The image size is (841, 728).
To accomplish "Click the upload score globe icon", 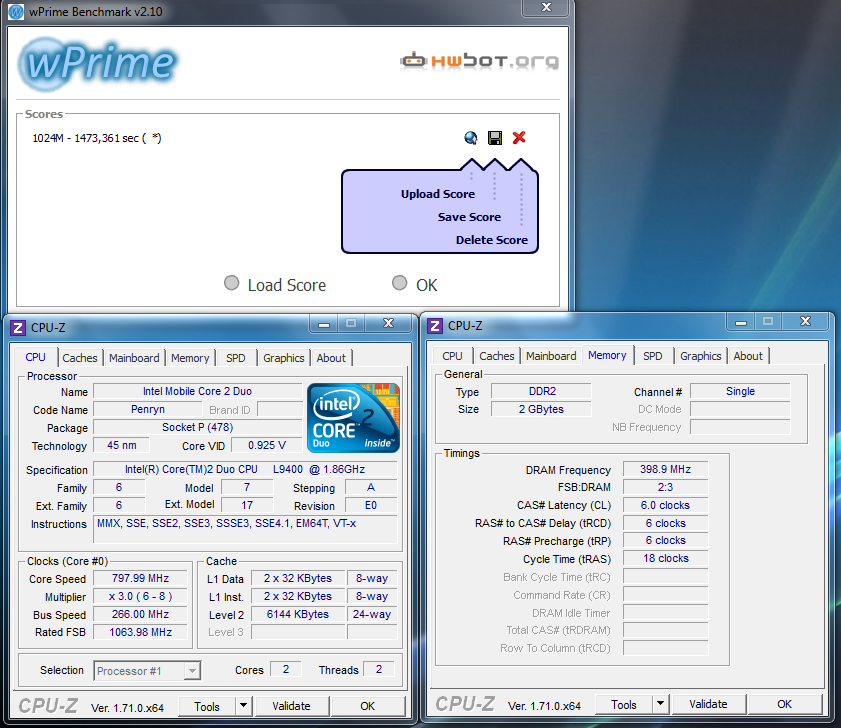I will [x=470, y=138].
